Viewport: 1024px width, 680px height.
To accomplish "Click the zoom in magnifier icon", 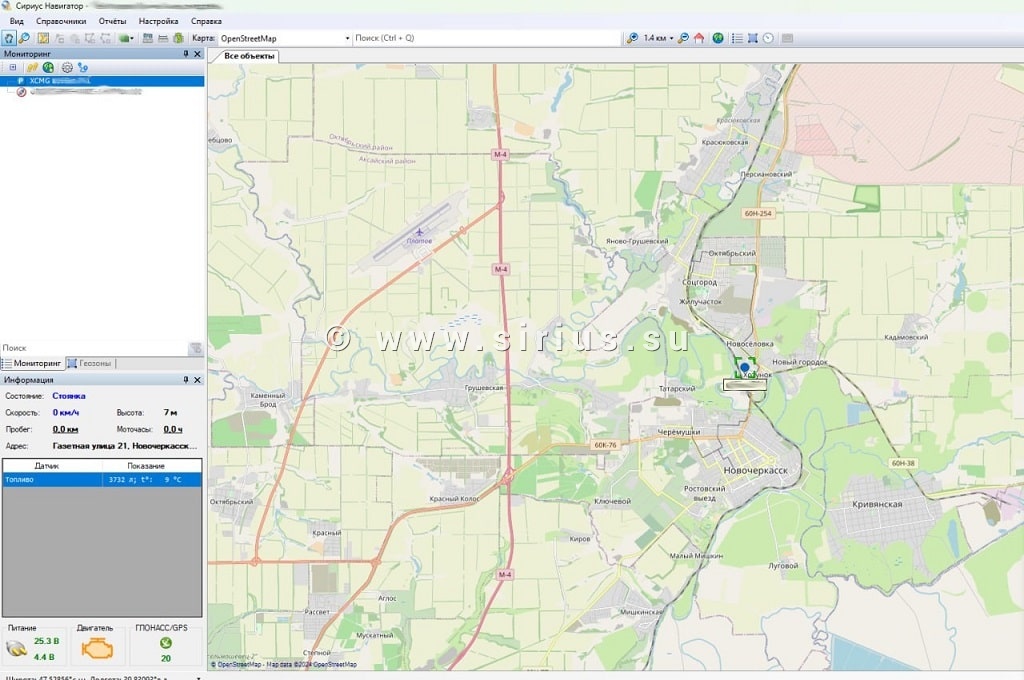I will [x=632, y=38].
